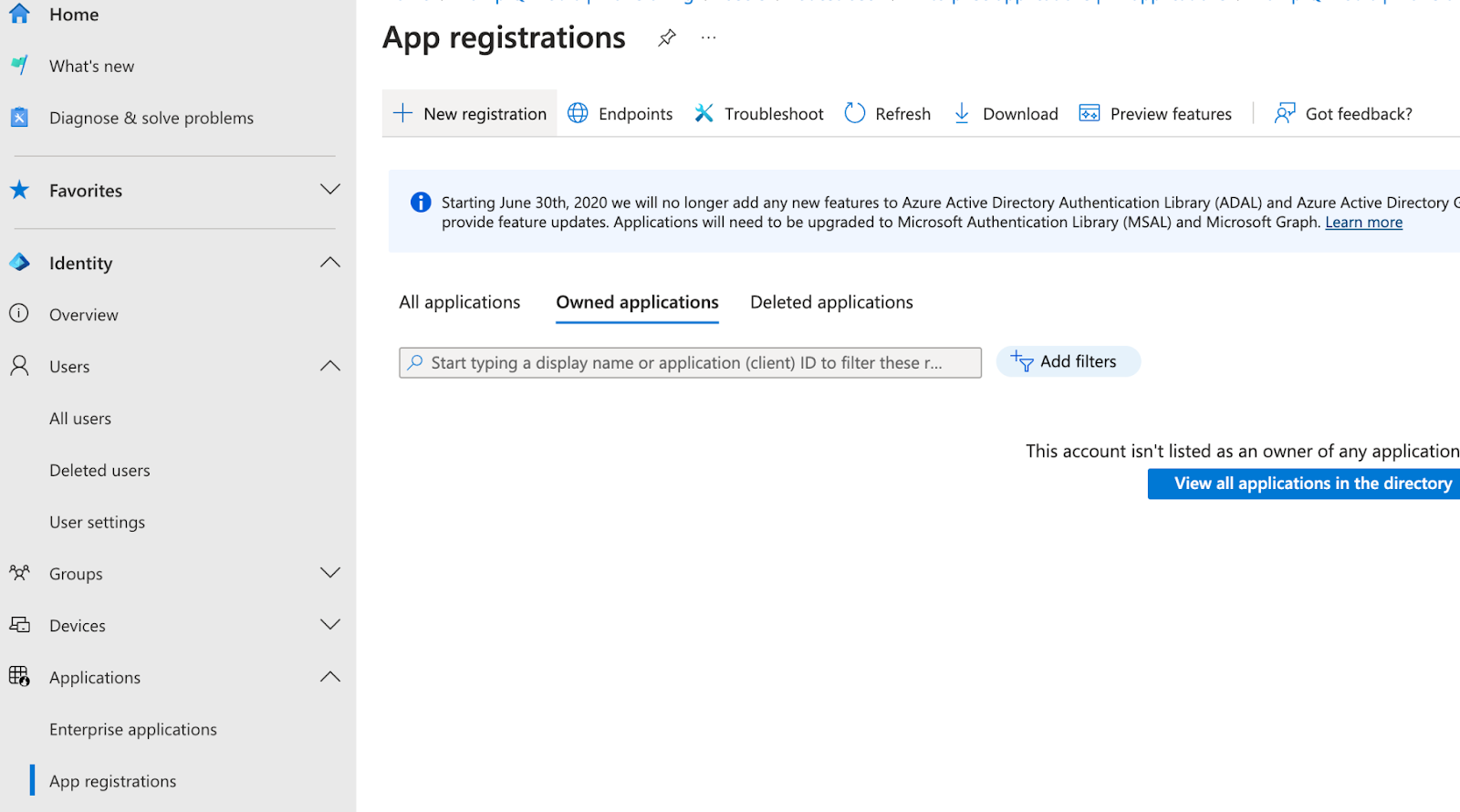This screenshot has width=1460, height=812.
Task: Click the Overview label in the sidebar
Action: [84, 315]
